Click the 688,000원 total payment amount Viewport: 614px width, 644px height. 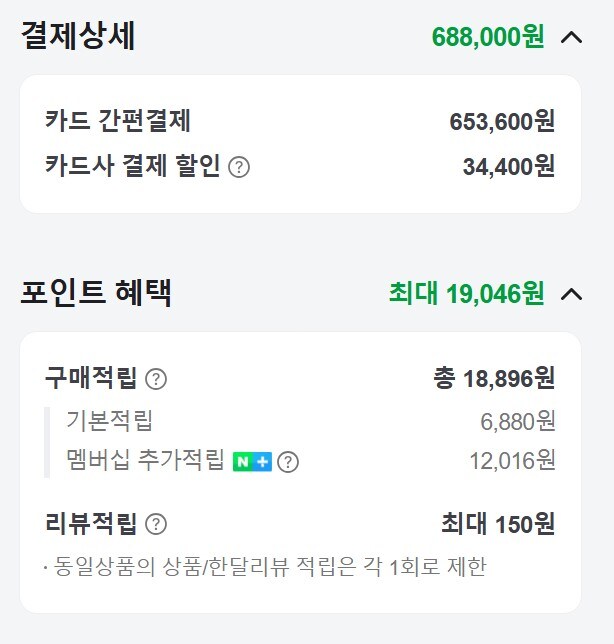[488, 37]
